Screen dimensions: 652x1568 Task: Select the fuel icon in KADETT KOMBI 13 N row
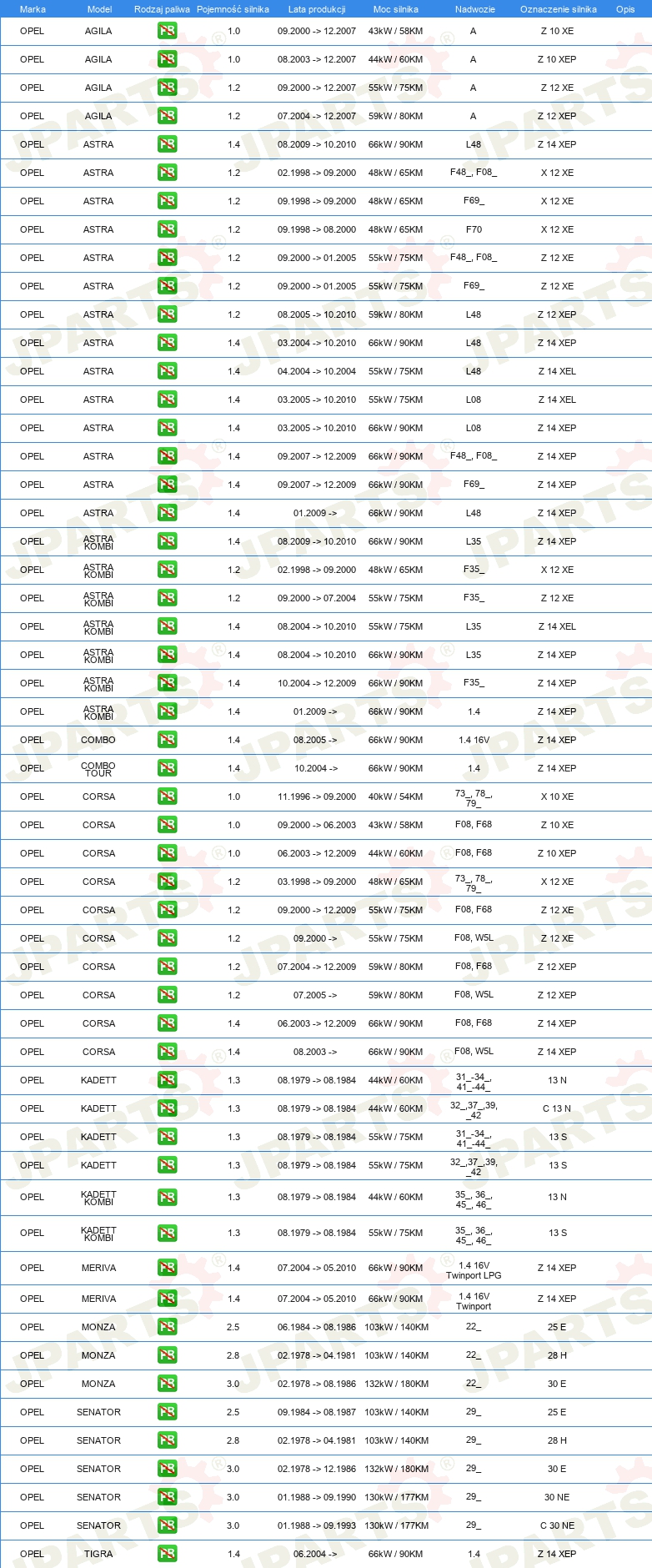[x=167, y=1197]
